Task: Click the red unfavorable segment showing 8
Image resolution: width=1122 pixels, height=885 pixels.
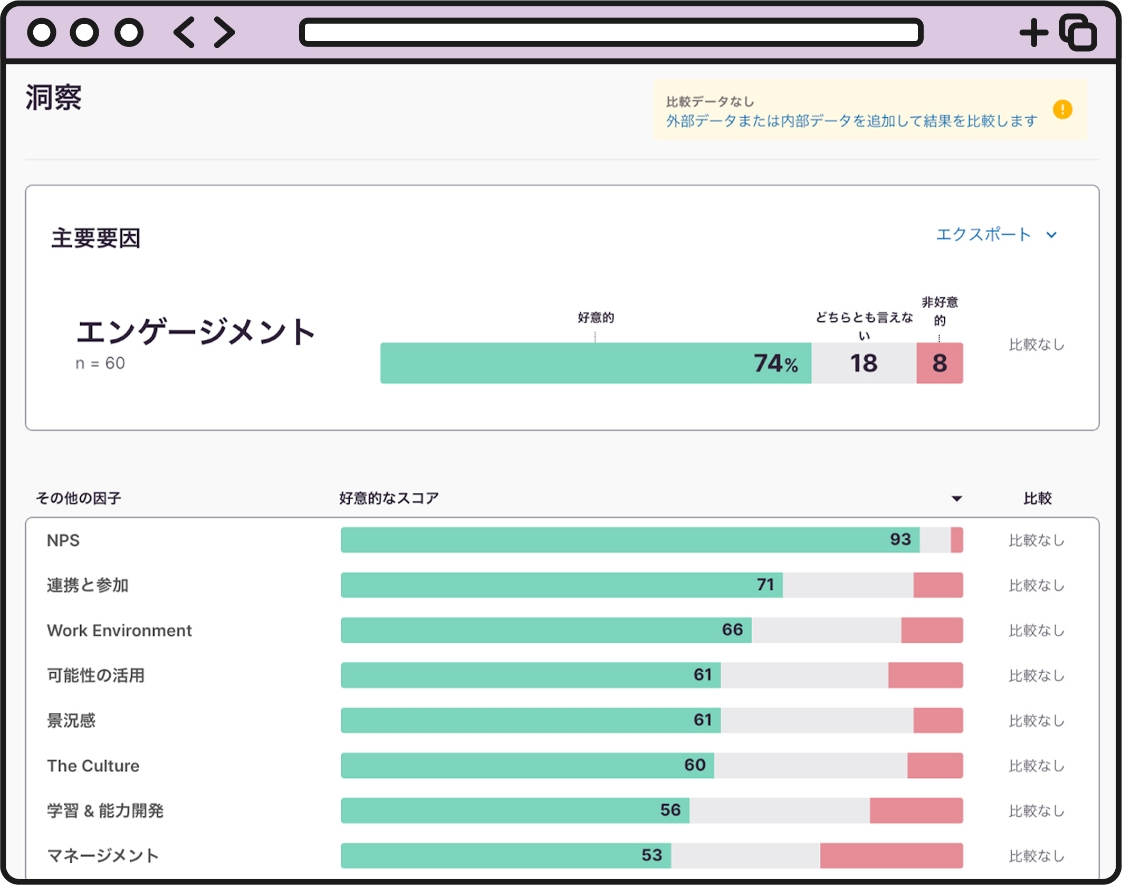Action: point(939,364)
